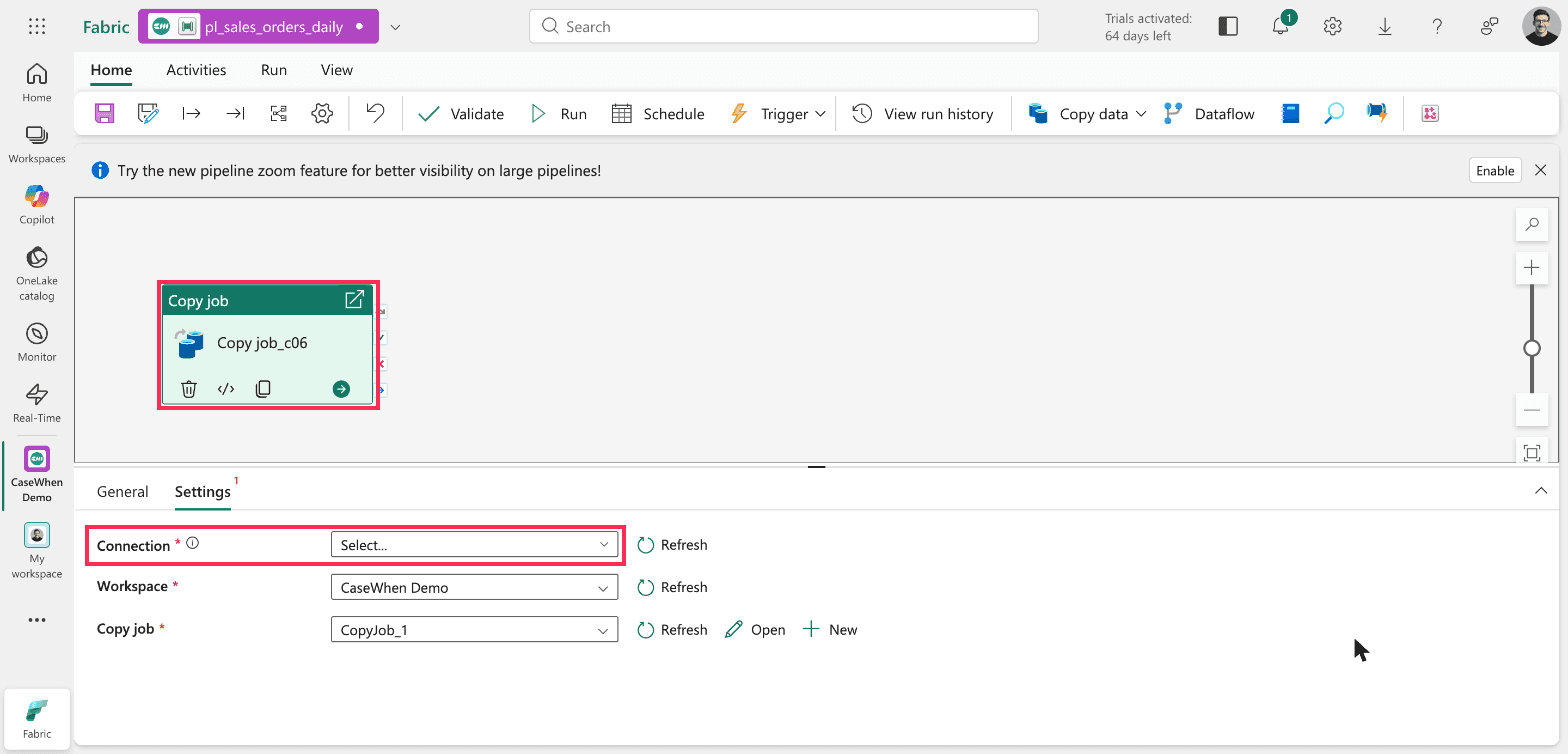
Task: Open the app launcher waffle icon
Action: pyautogui.click(x=37, y=27)
